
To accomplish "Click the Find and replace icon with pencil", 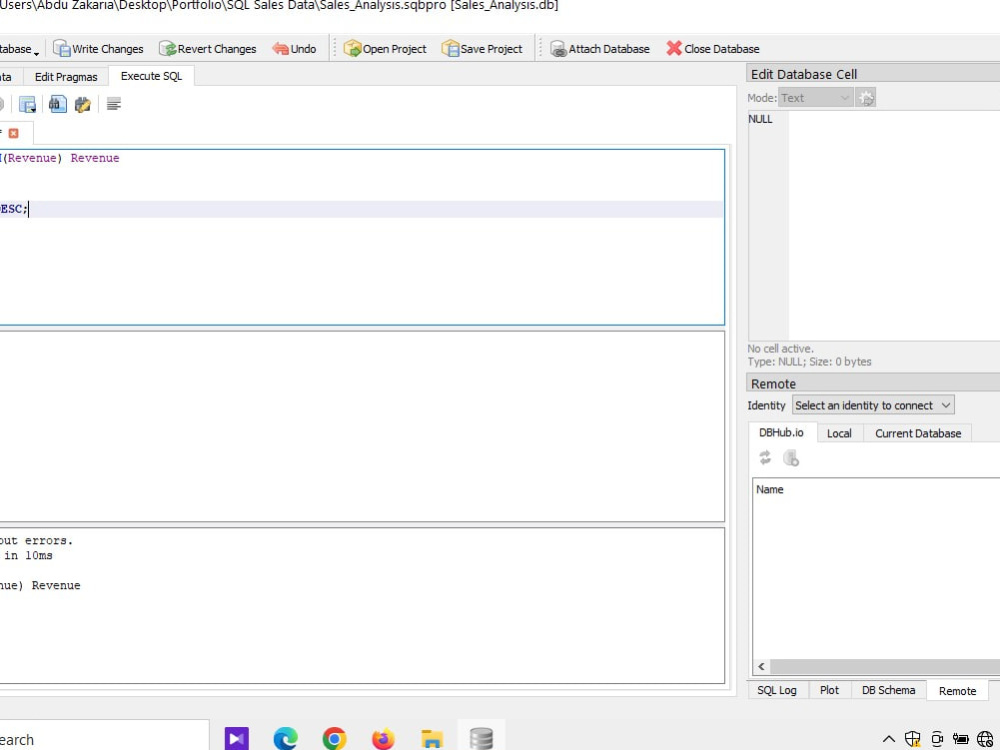I will tap(83, 104).
